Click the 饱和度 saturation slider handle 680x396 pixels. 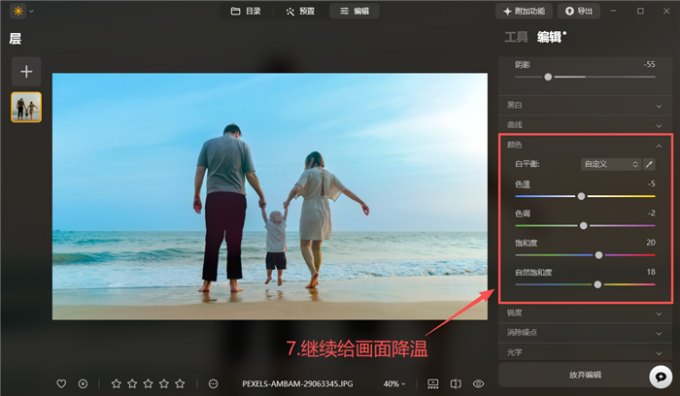click(598, 255)
